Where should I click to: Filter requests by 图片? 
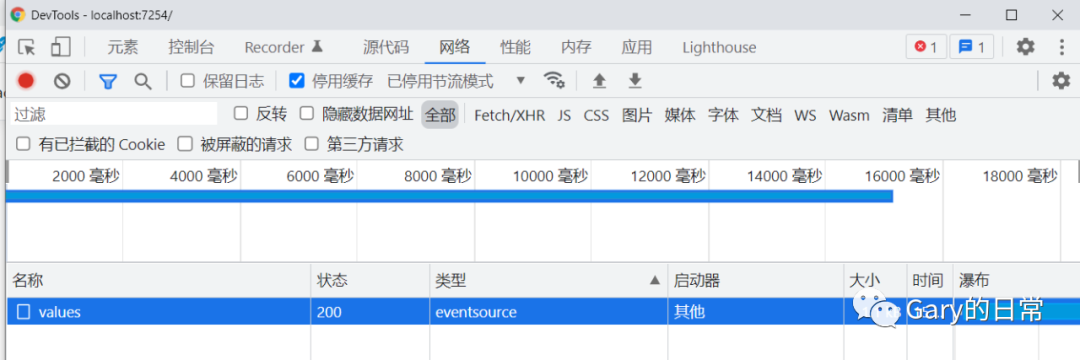[x=636, y=115]
